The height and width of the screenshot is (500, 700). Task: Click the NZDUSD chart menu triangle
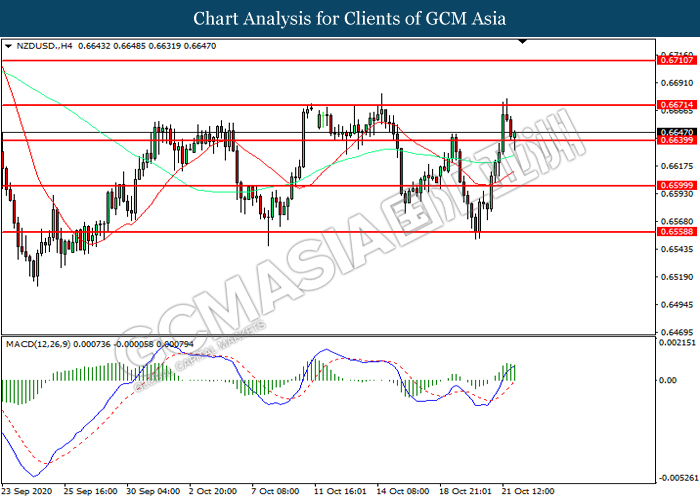(x=8, y=46)
